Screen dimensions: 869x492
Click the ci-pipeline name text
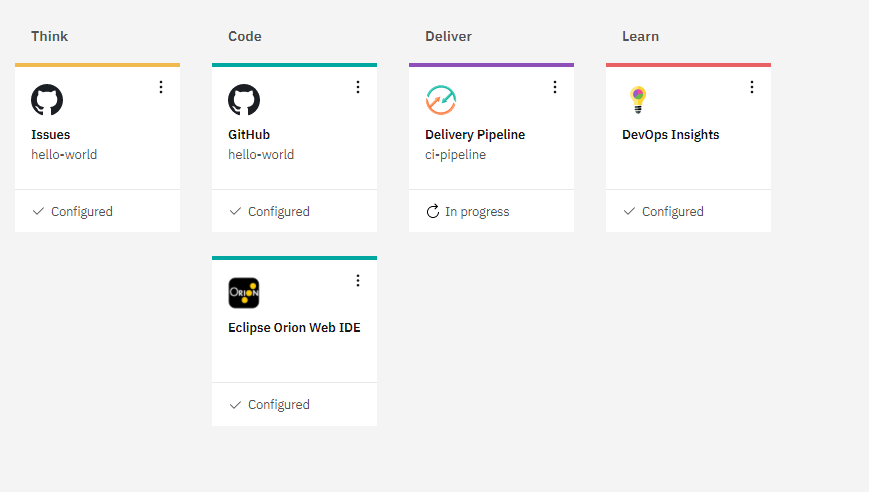pyautogui.click(x=456, y=155)
